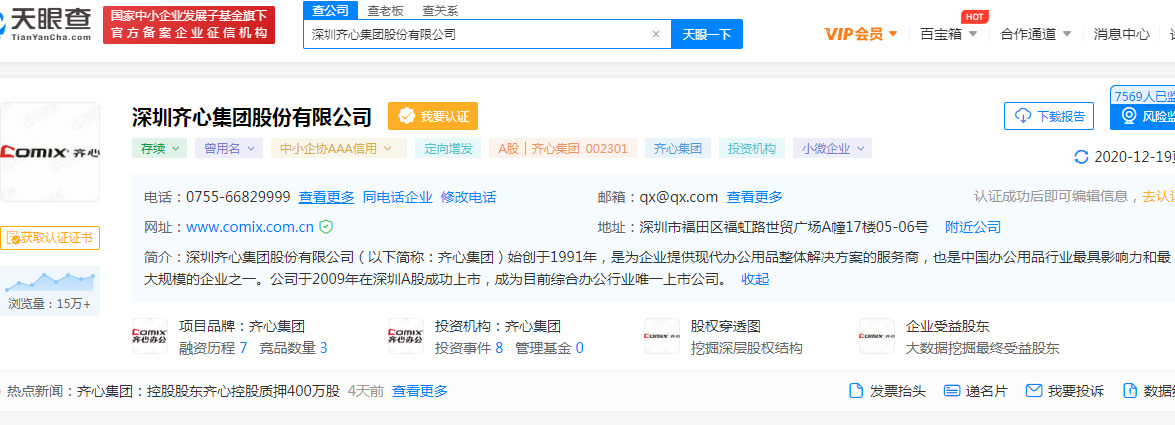
Task: Open 竞品数量 3 count link
Action: pyautogui.click(x=293, y=348)
